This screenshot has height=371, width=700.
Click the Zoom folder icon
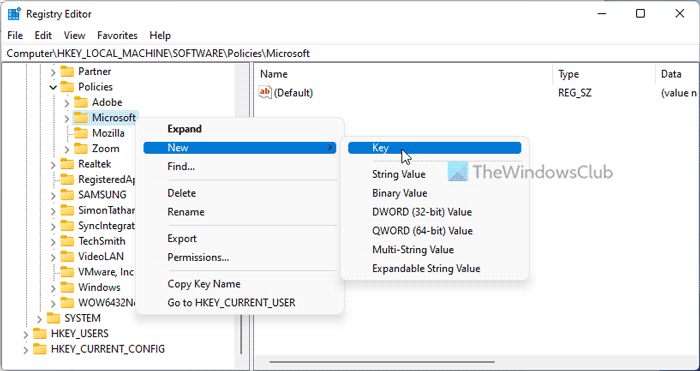(x=81, y=148)
